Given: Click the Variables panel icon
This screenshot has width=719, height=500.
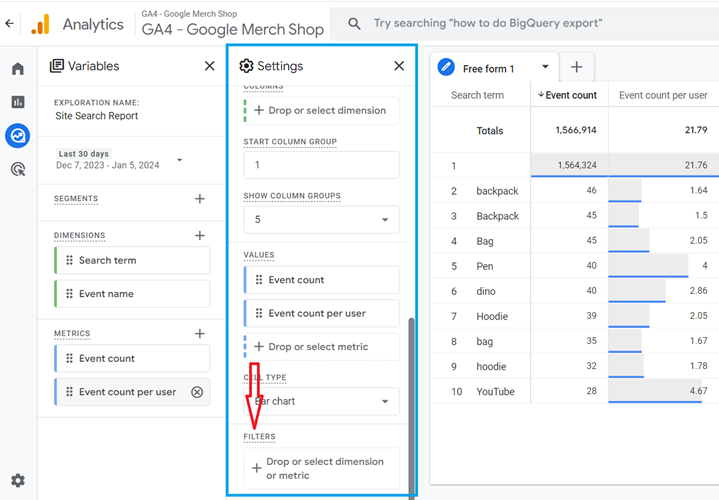Looking at the screenshot, I should (56, 66).
